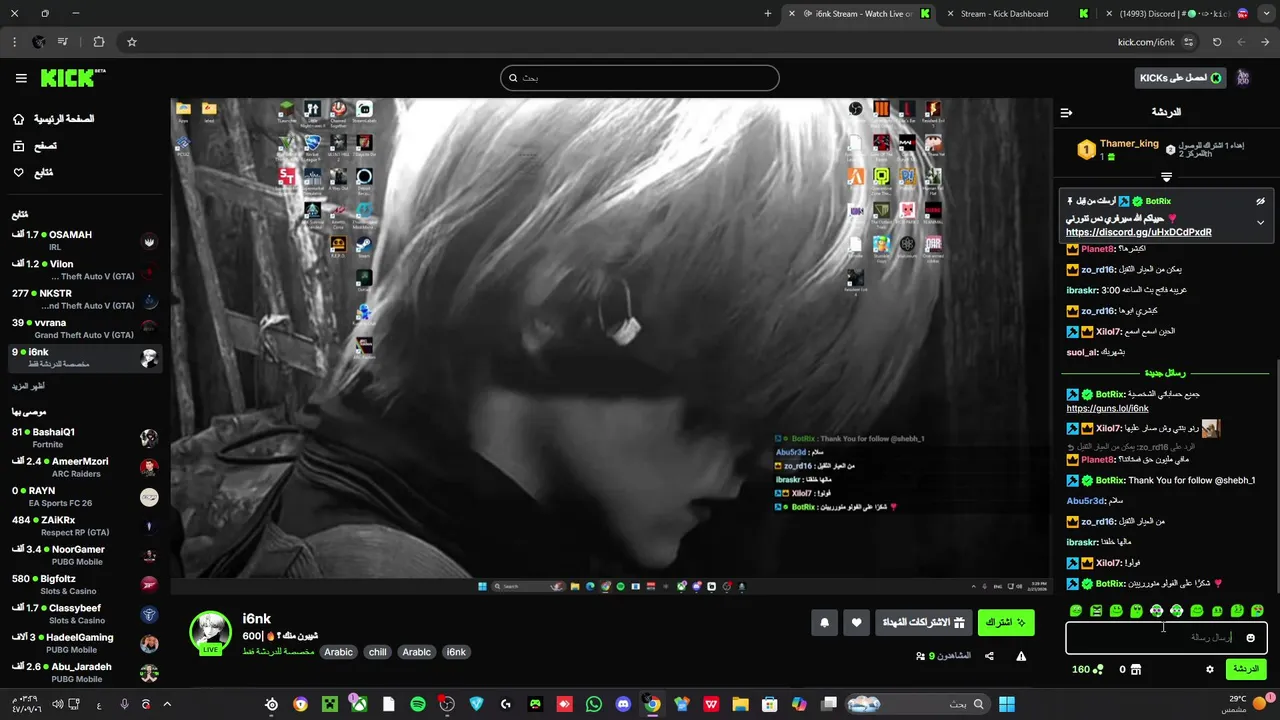1280x720 pixels.
Task: Open browser extensions puzzle icon
Action: pos(98,42)
